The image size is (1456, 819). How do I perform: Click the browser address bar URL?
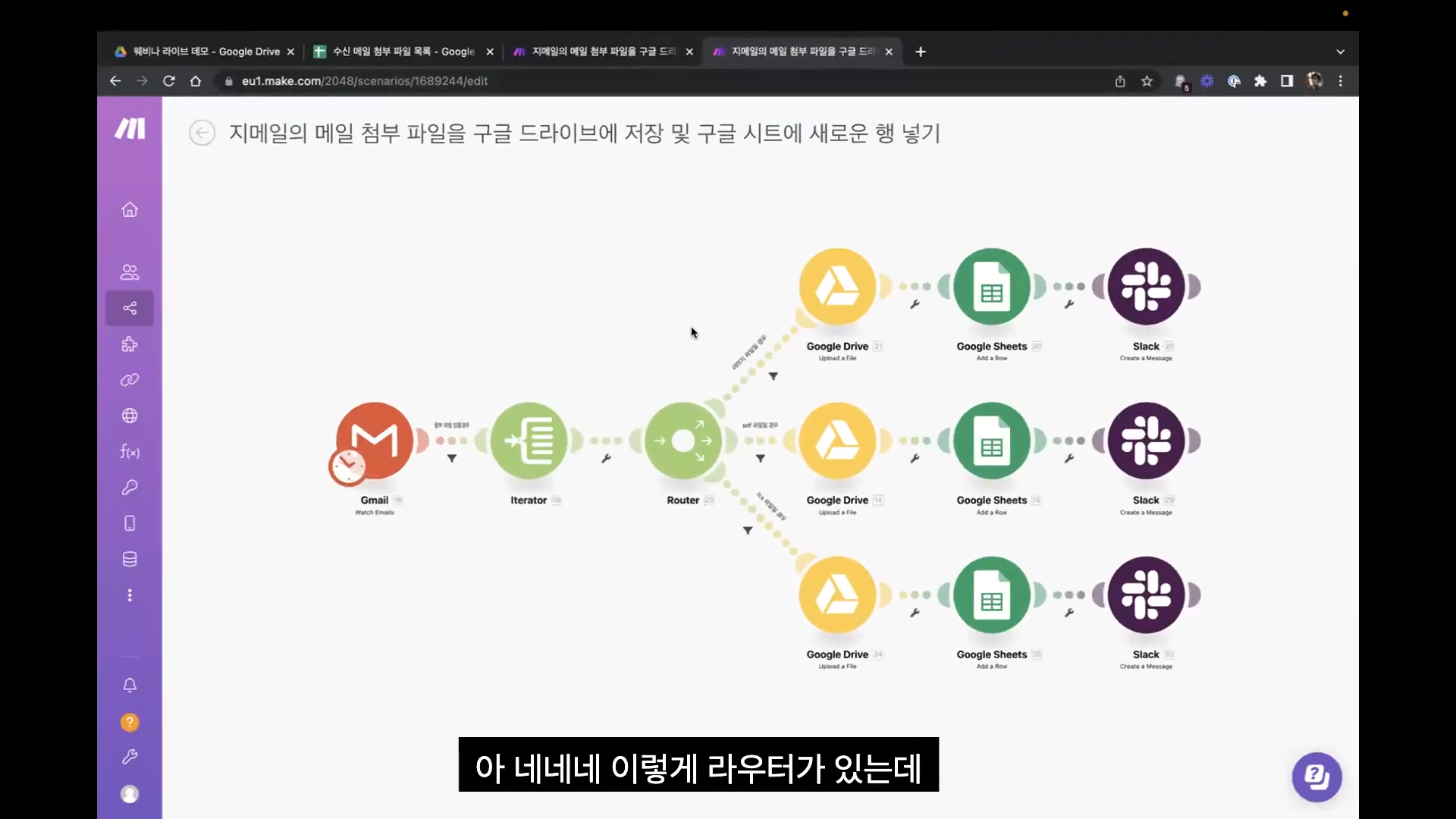[364, 81]
